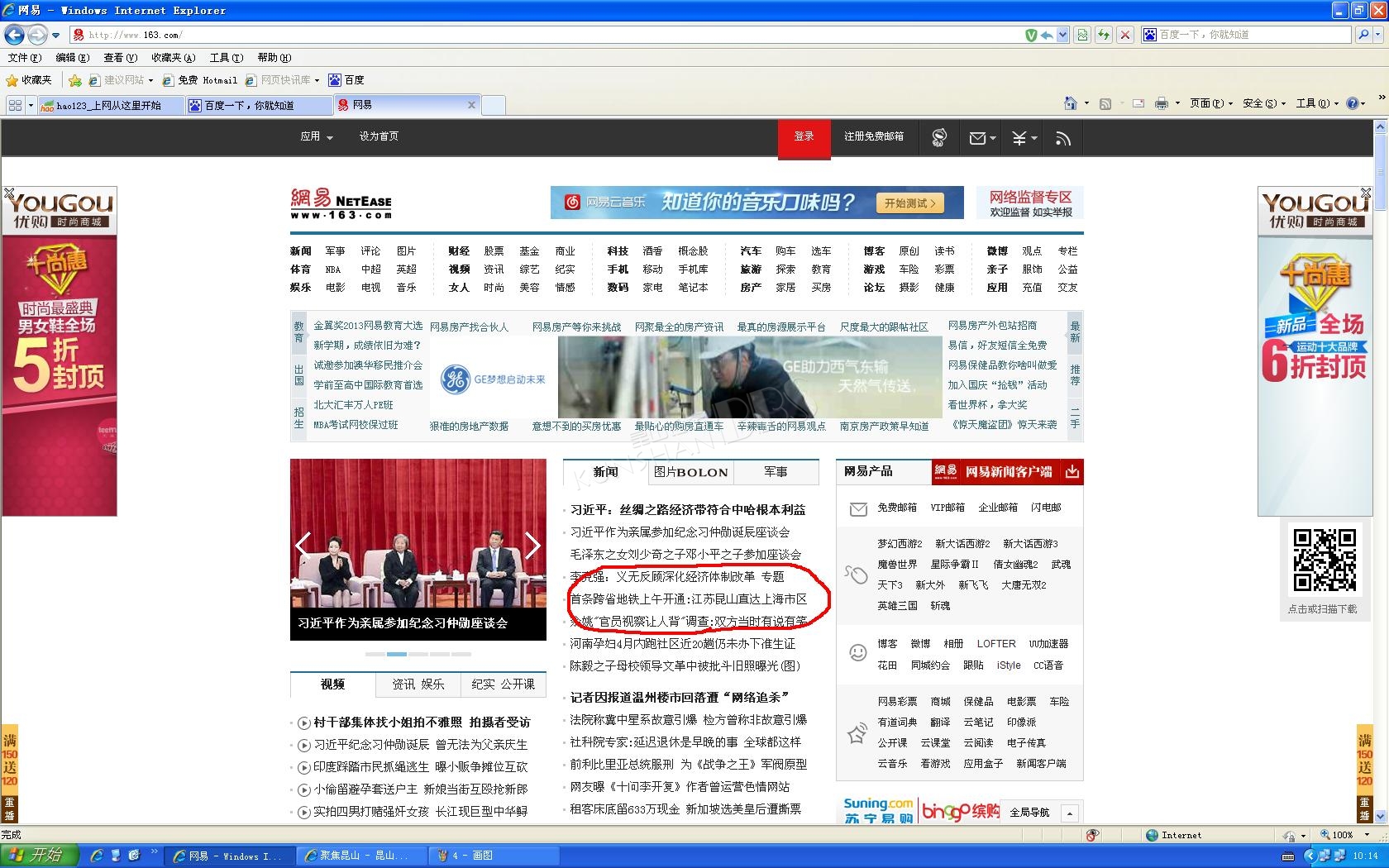This screenshot has width=1389, height=868.
Task: Switch to the 纪实 公开课 video tab
Action: tap(503, 684)
